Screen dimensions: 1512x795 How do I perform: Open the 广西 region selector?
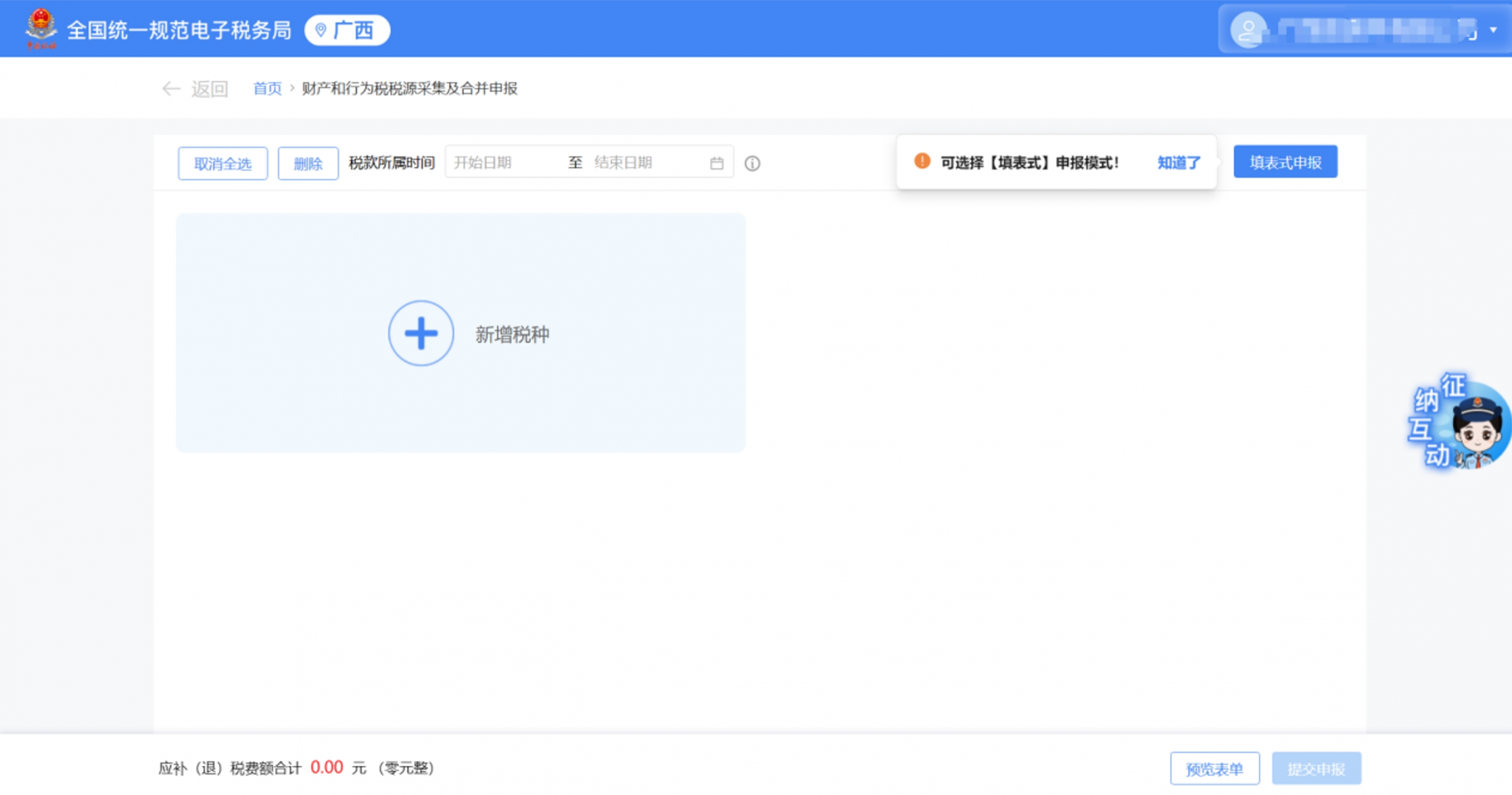(x=347, y=30)
